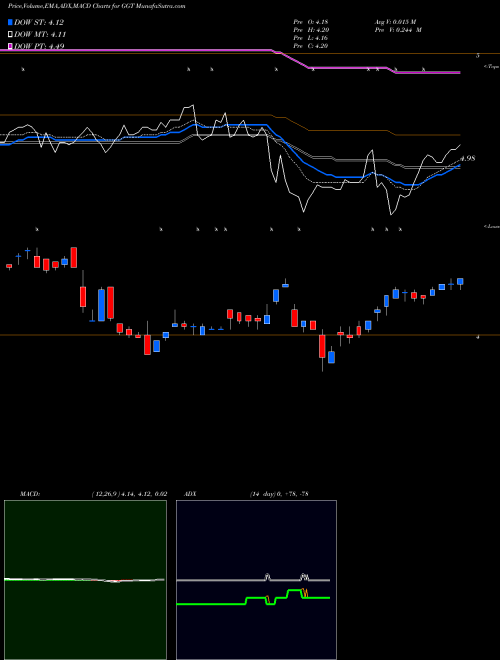This screenshot has width=500, height=660.
Task: Click the price axis label '5'
Action: [x=478, y=55]
